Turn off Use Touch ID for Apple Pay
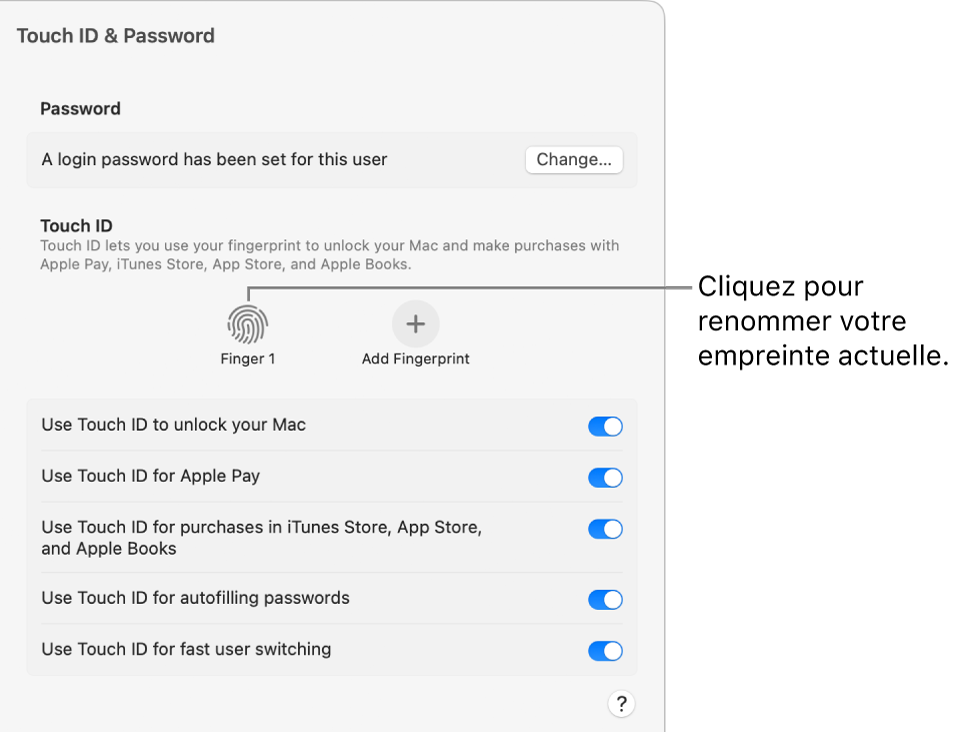The height and width of the screenshot is (732, 958). pyautogui.click(x=604, y=477)
